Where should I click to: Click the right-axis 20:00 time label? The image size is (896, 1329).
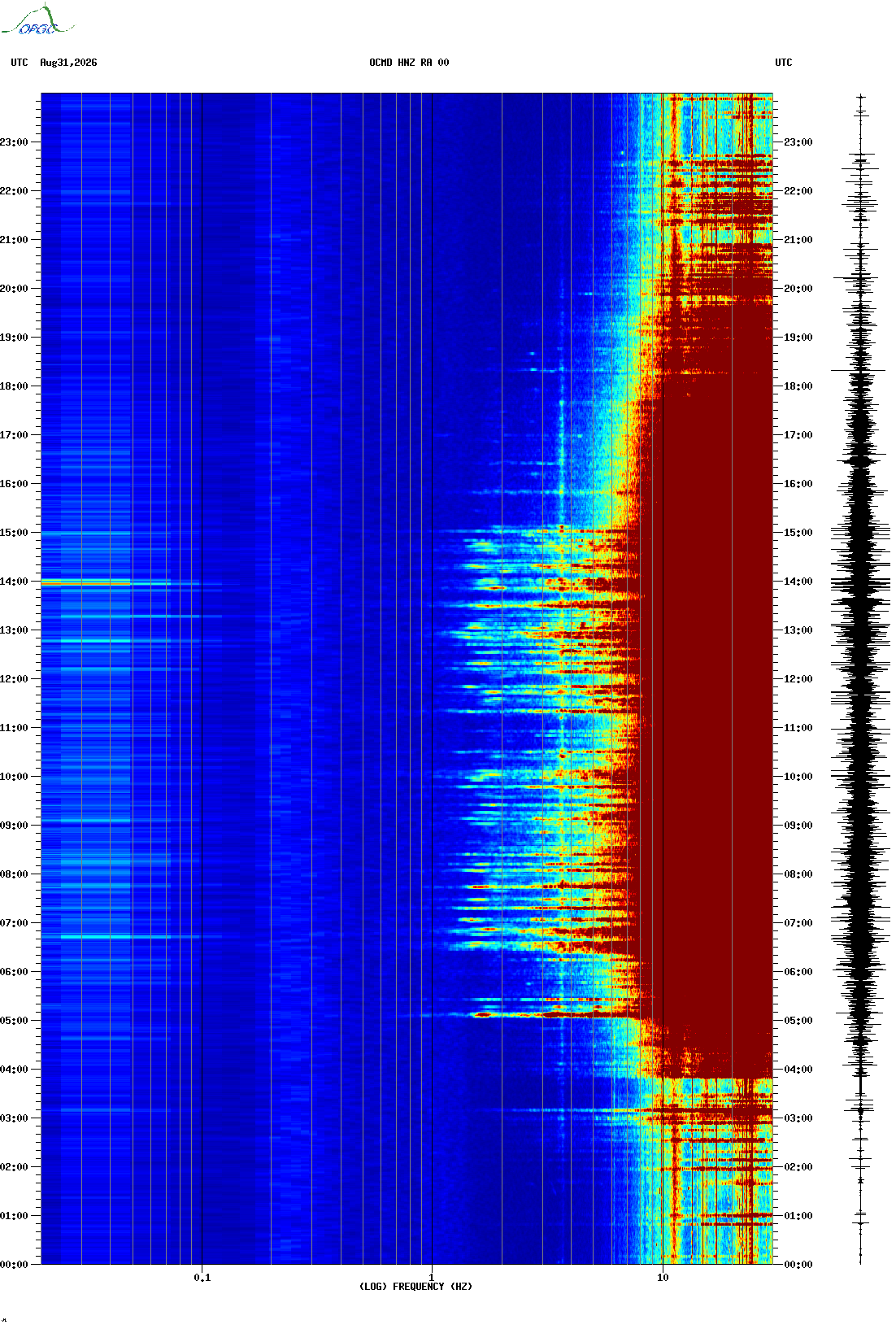(798, 289)
